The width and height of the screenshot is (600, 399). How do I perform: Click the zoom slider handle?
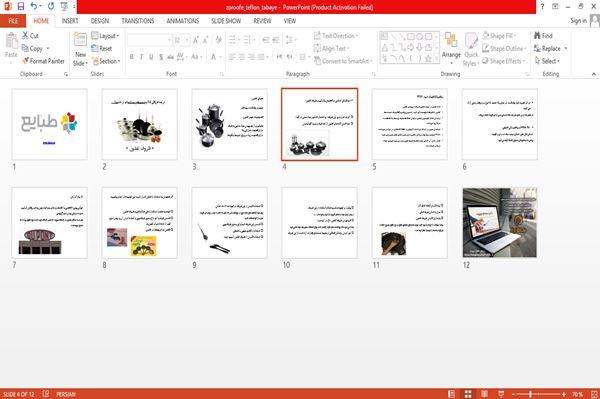click(x=530, y=394)
